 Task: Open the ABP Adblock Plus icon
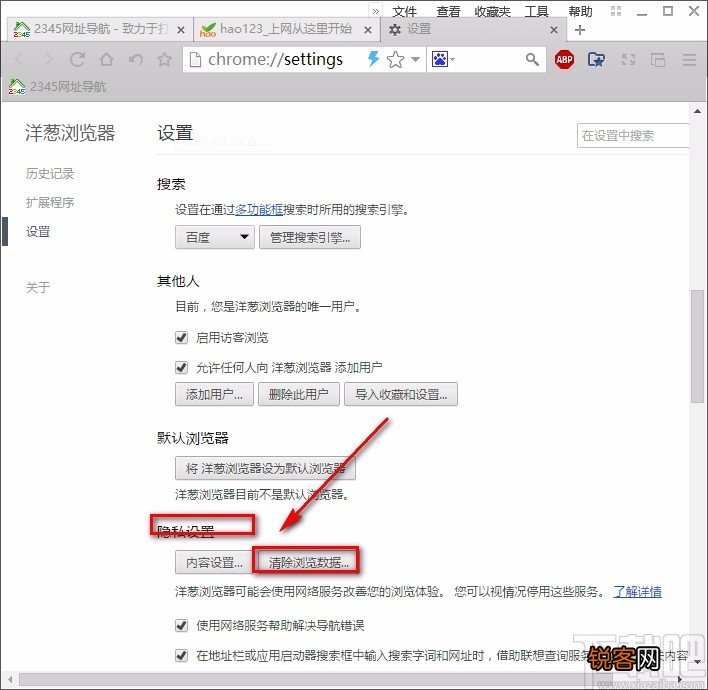pyautogui.click(x=564, y=59)
